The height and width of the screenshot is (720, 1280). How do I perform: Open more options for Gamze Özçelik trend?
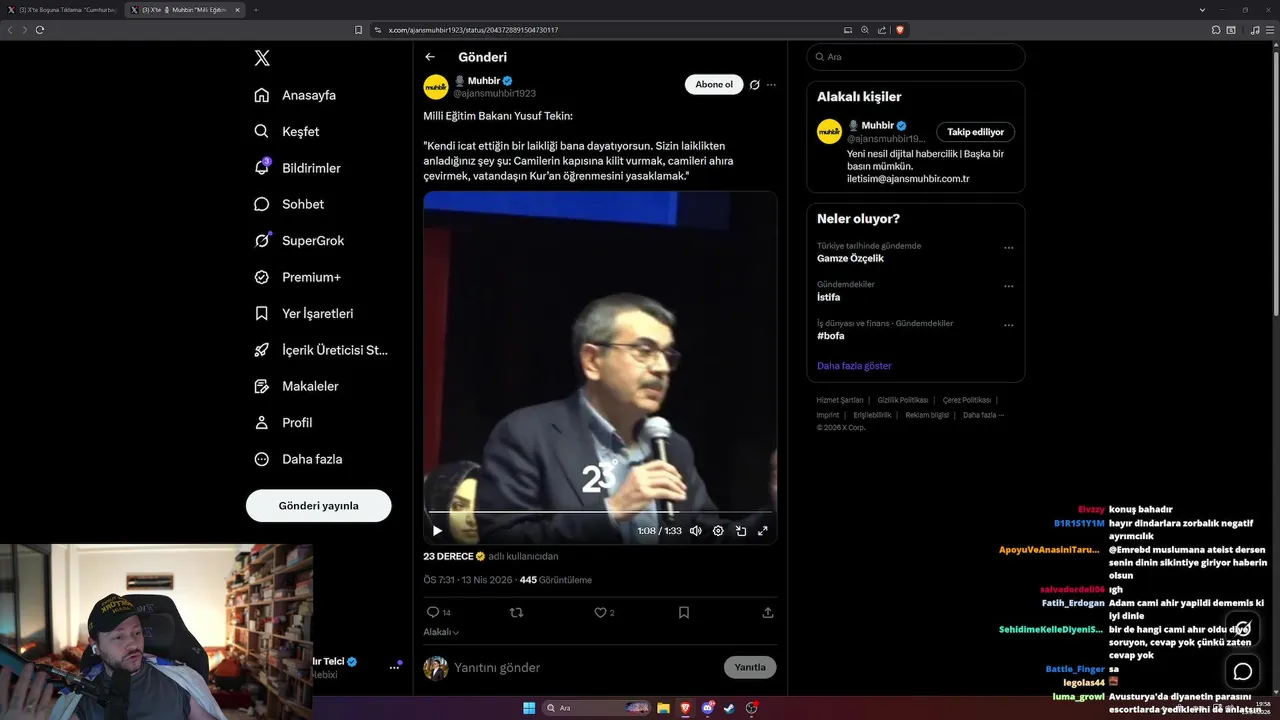pos(1008,247)
